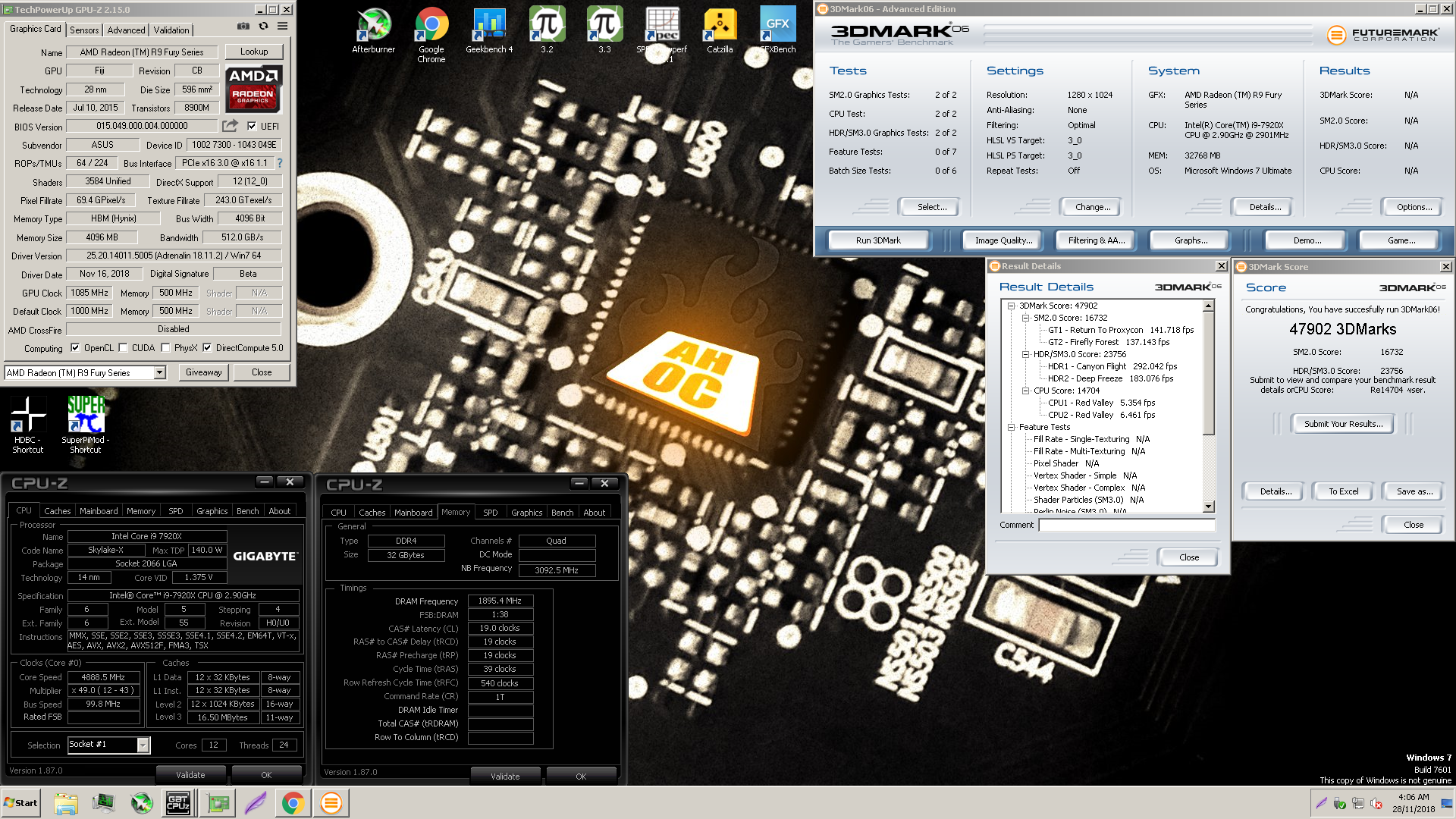Open the HDBC shortcut on the desktop

28,425
